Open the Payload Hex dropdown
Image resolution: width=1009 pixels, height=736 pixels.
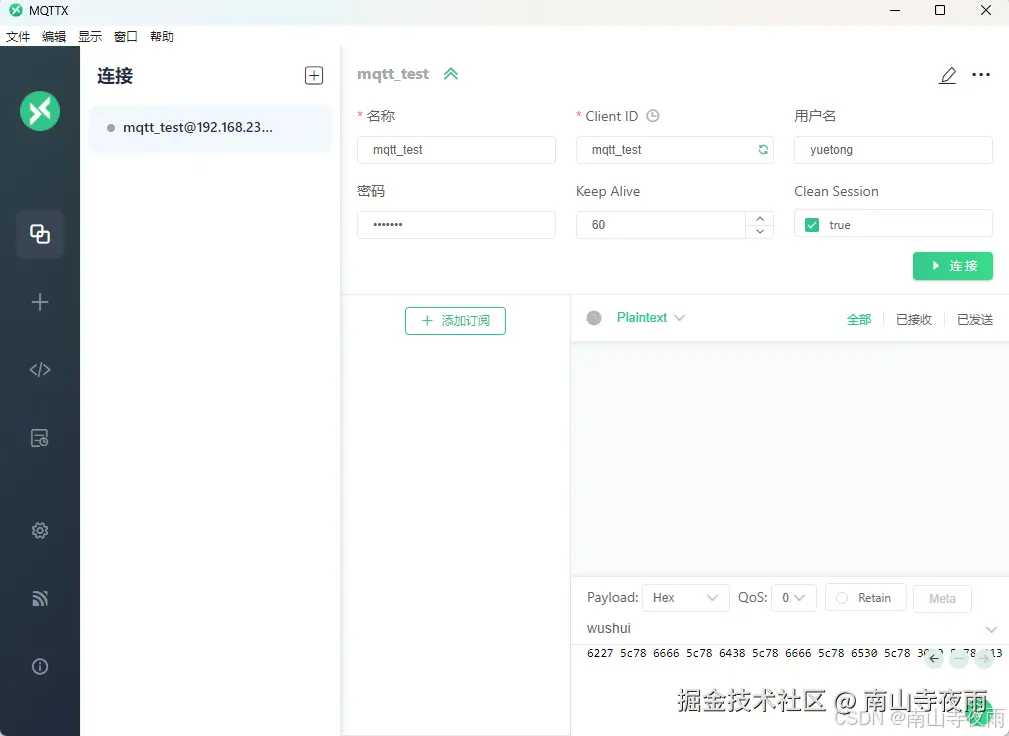(x=685, y=597)
